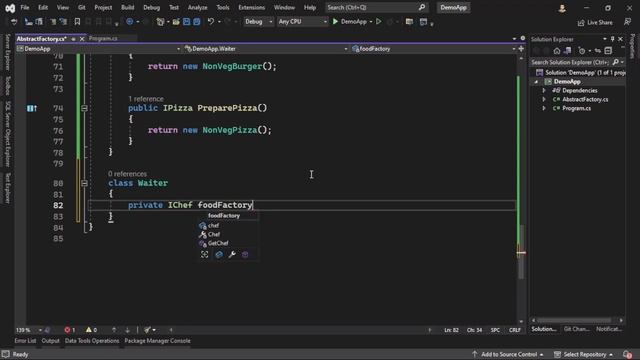This screenshot has width=640, height=360.
Task: Open Live Share from the toolbar
Action: click(x=595, y=22)
